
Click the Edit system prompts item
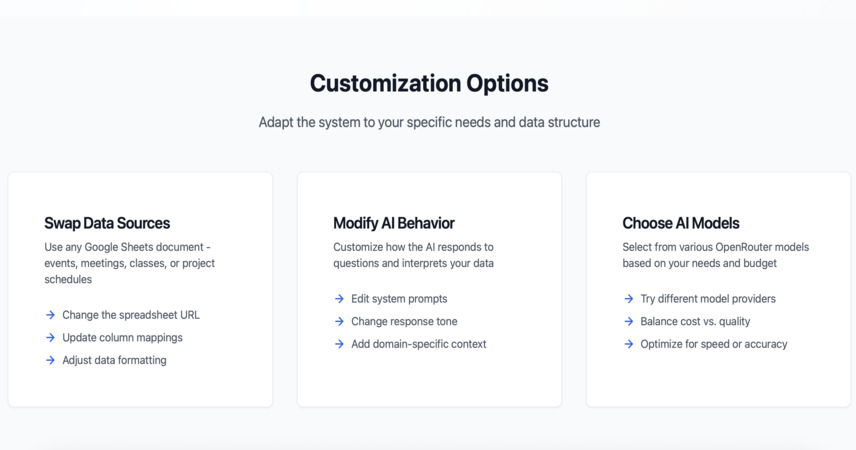click(x=399, y=299)
